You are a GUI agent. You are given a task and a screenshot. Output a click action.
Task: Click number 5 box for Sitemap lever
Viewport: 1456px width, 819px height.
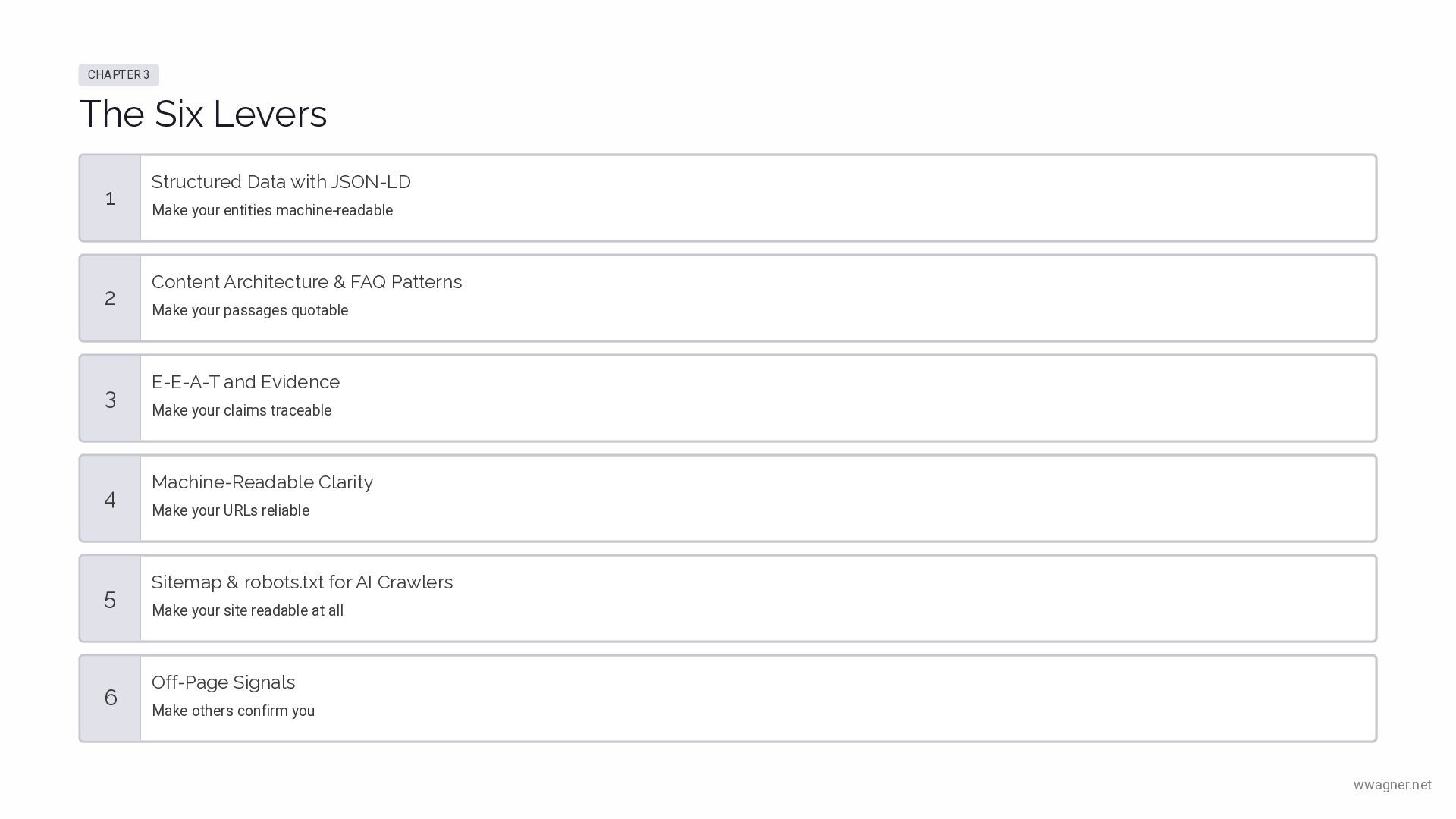[x=110, y=598]
